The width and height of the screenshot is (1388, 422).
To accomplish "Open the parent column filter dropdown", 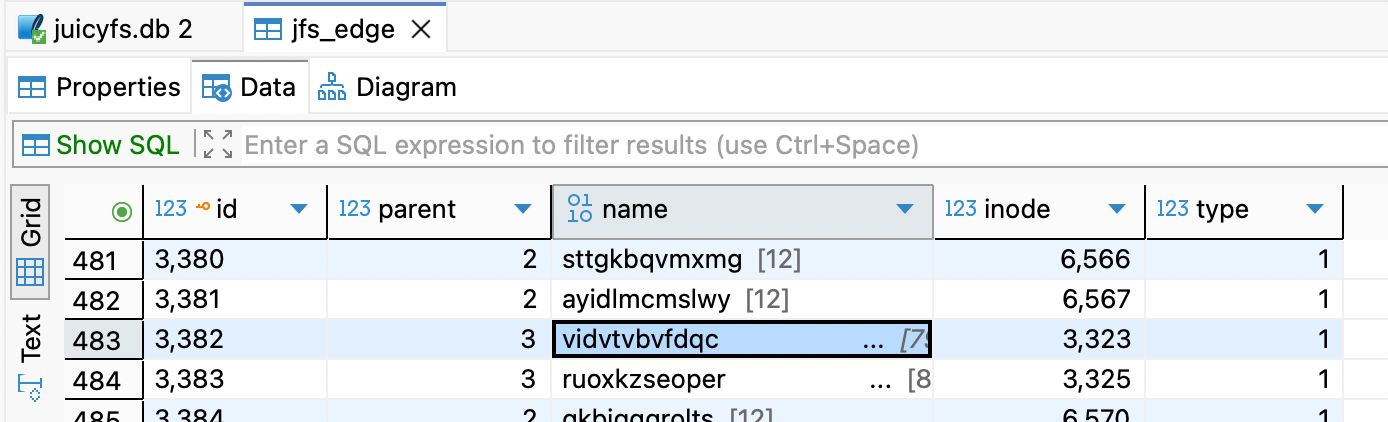I will pyautogui.click(x=522, y=209).
